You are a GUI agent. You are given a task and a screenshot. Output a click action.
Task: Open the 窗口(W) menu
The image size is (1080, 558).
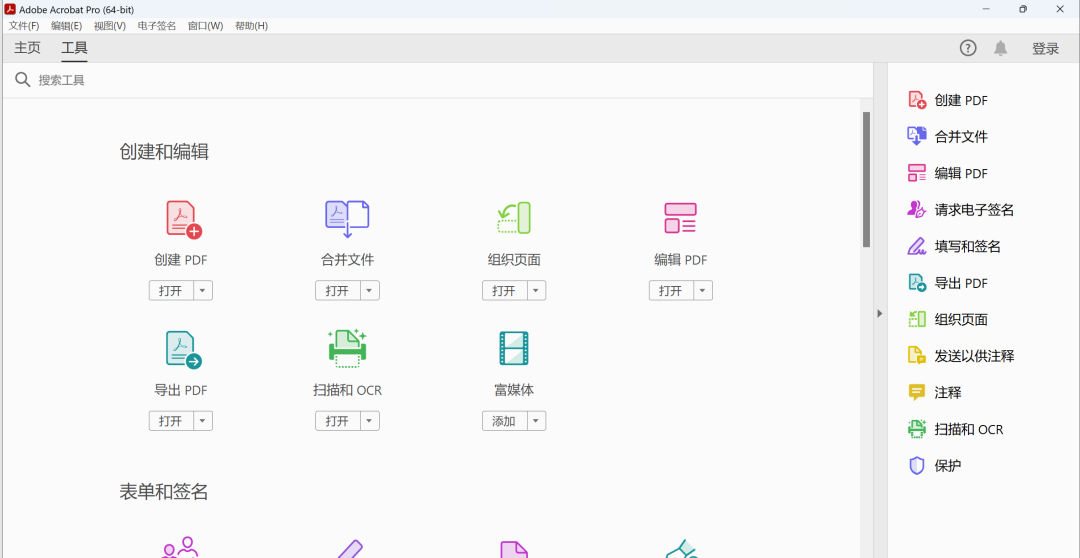(205, 26)
